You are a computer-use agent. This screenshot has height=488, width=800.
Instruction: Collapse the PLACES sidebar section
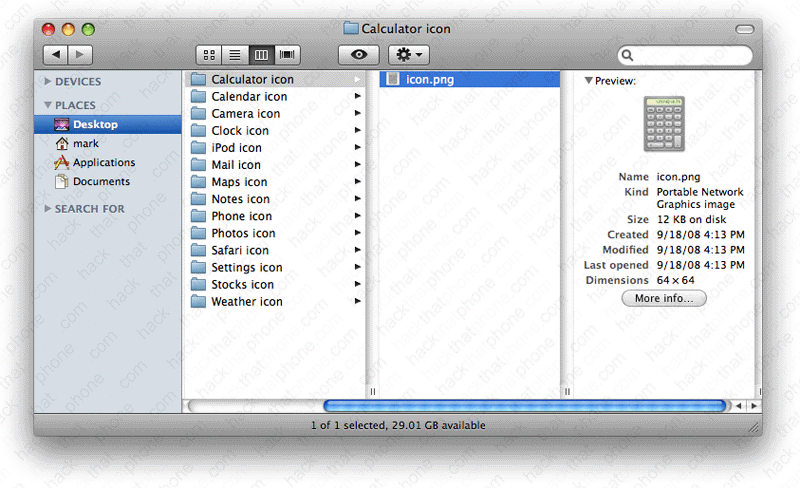pos(48,105)
